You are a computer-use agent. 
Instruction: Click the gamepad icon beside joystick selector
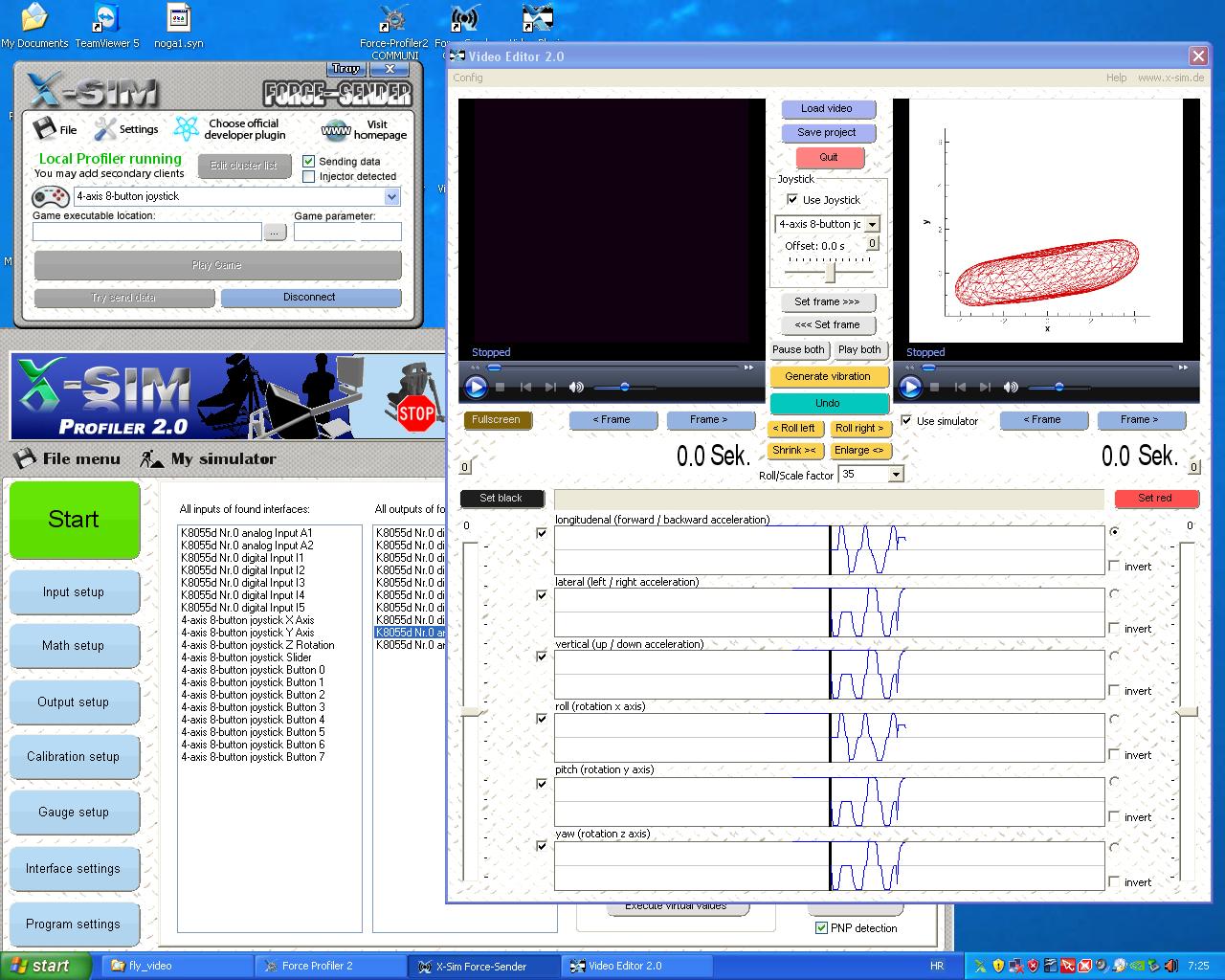tap(50, 196)
